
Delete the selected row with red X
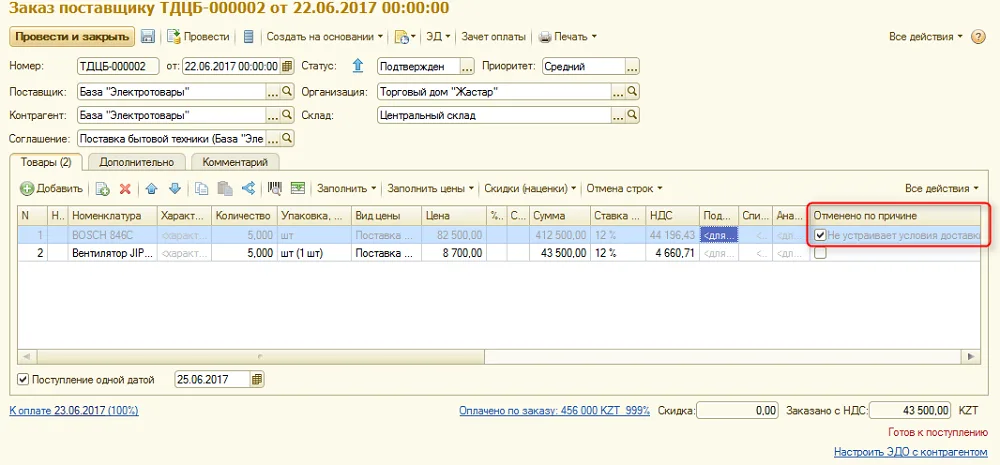[x=125, y=188]
